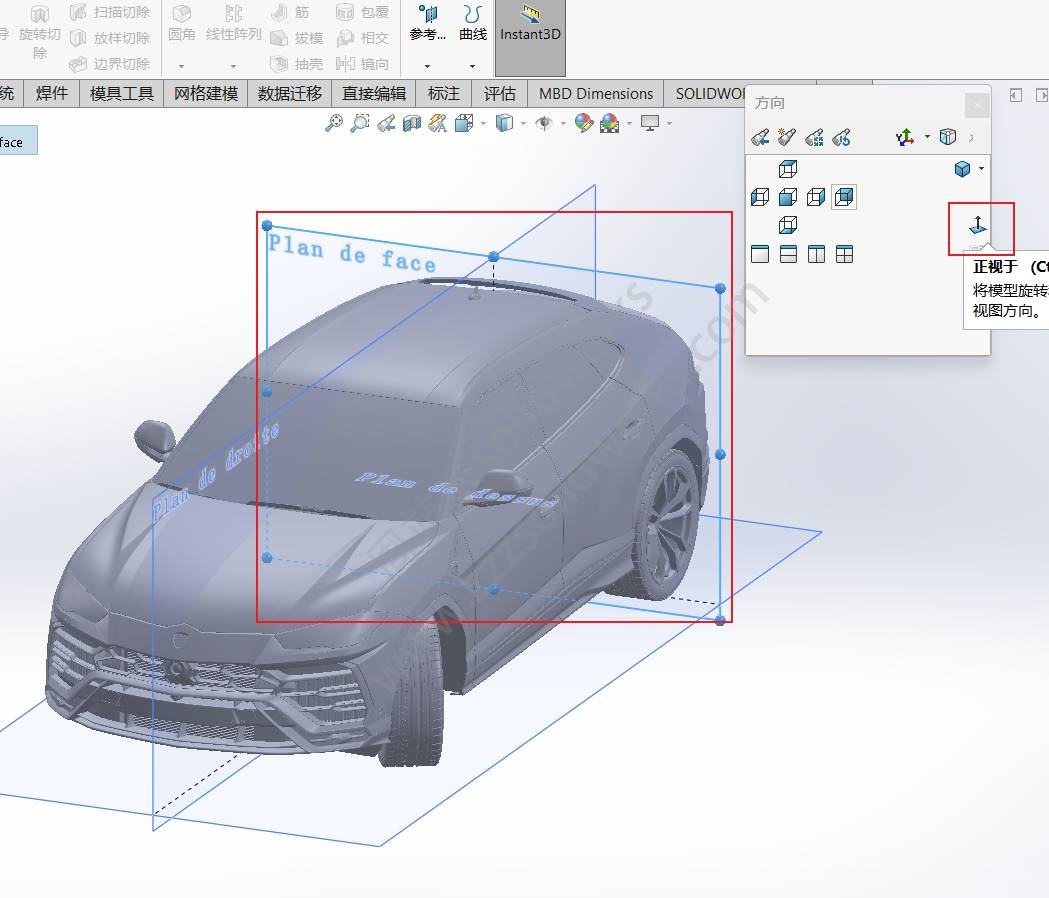Click the New View telescope icon
Screen dimensions: 1049x898
(x=787, y=137)
